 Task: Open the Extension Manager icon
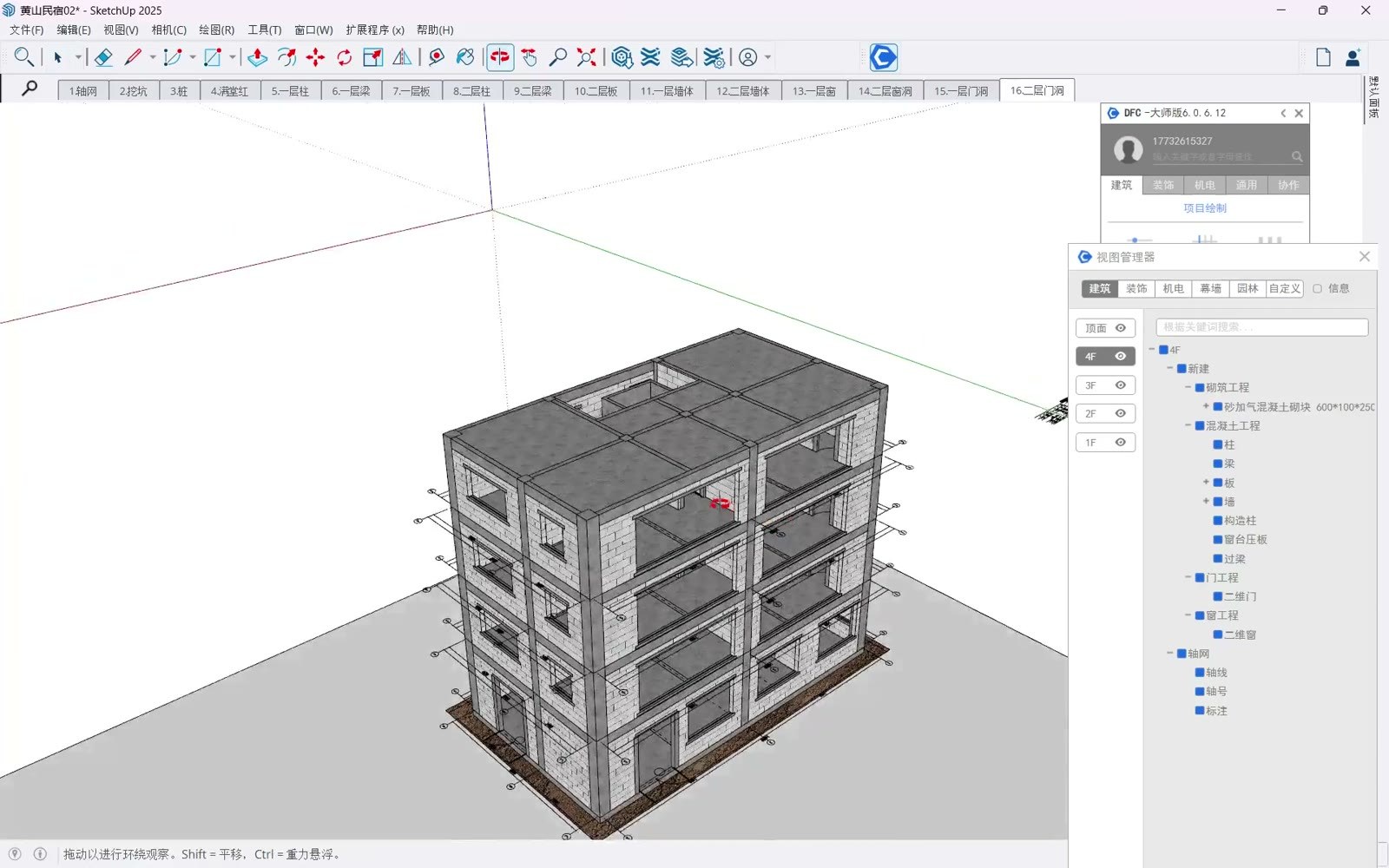(x=714, y=57)
